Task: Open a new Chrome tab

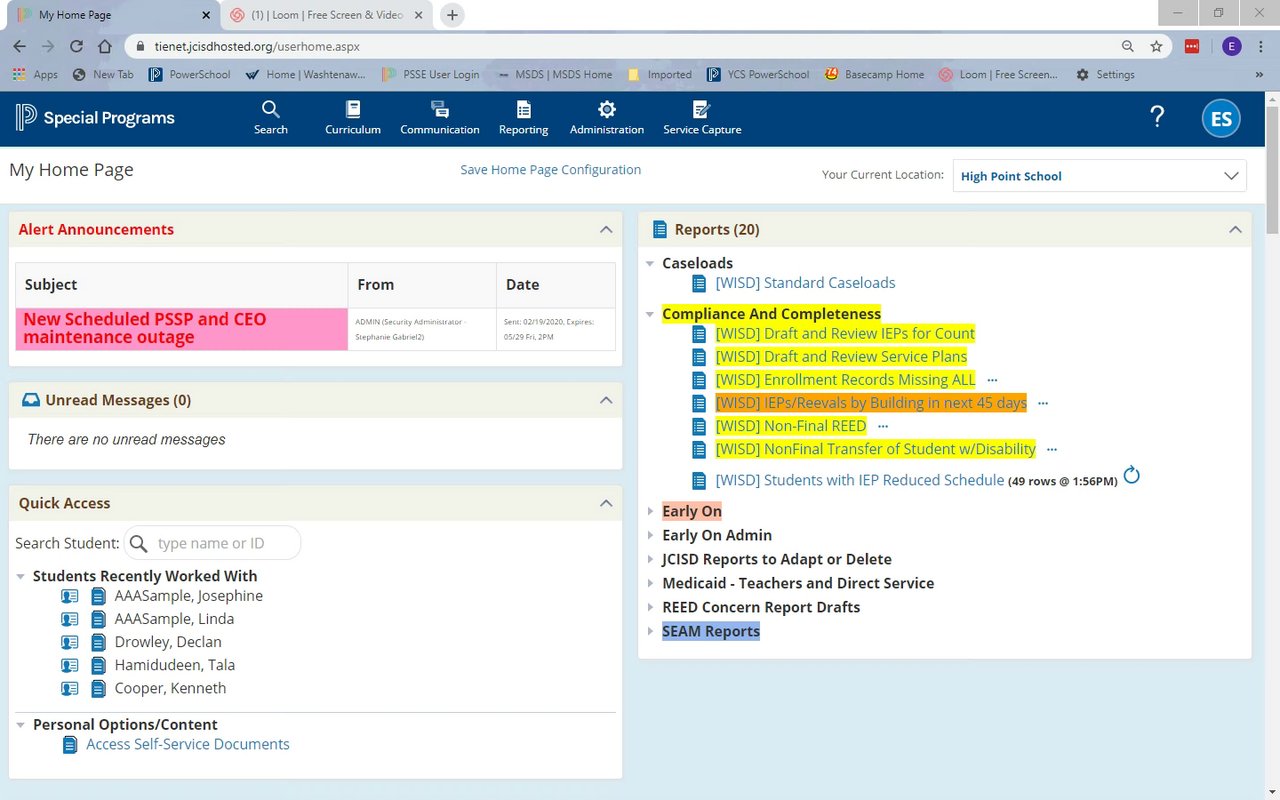Action: click(452, 15)
